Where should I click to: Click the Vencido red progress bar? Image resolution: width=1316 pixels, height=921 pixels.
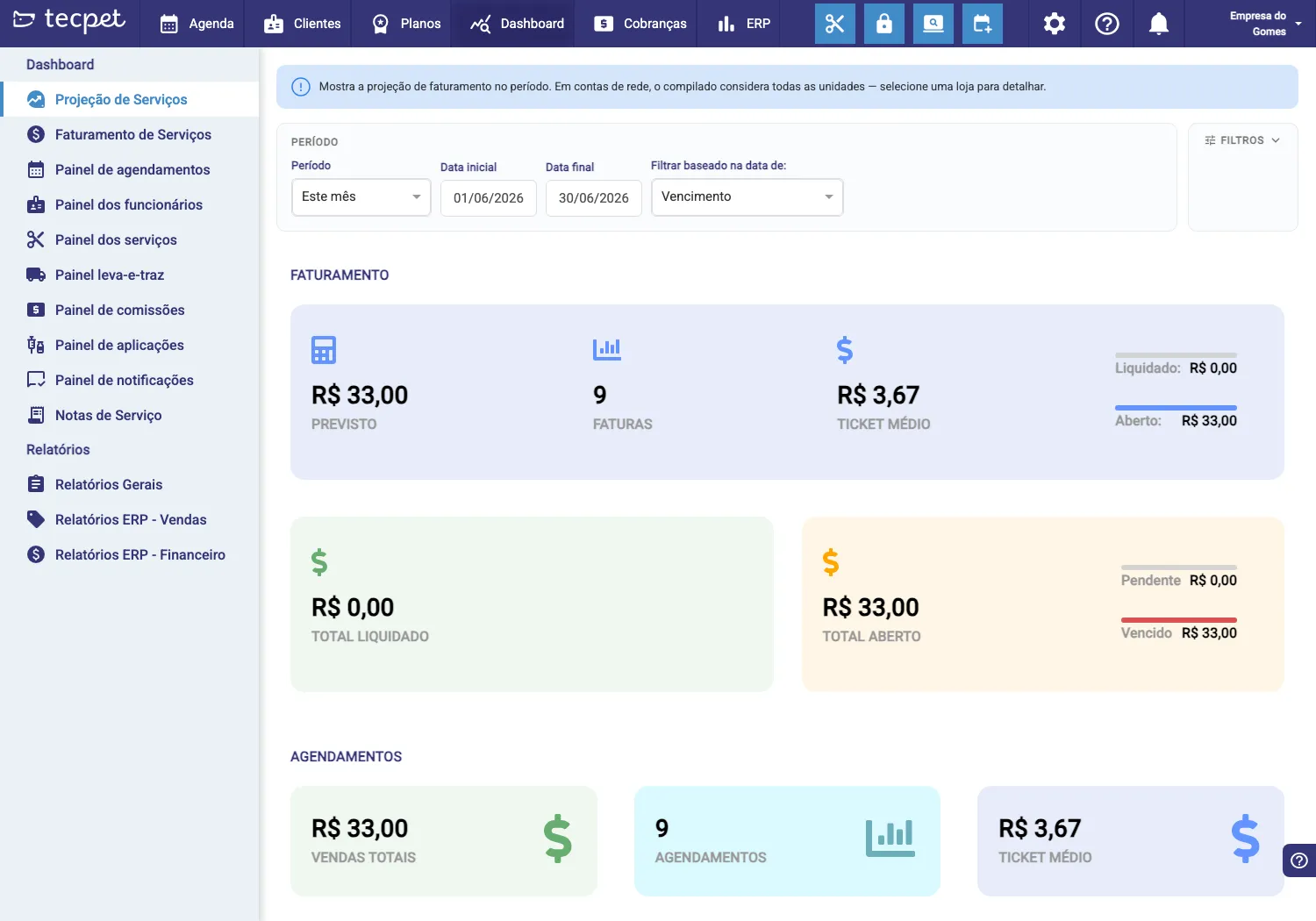(1179, 620)
